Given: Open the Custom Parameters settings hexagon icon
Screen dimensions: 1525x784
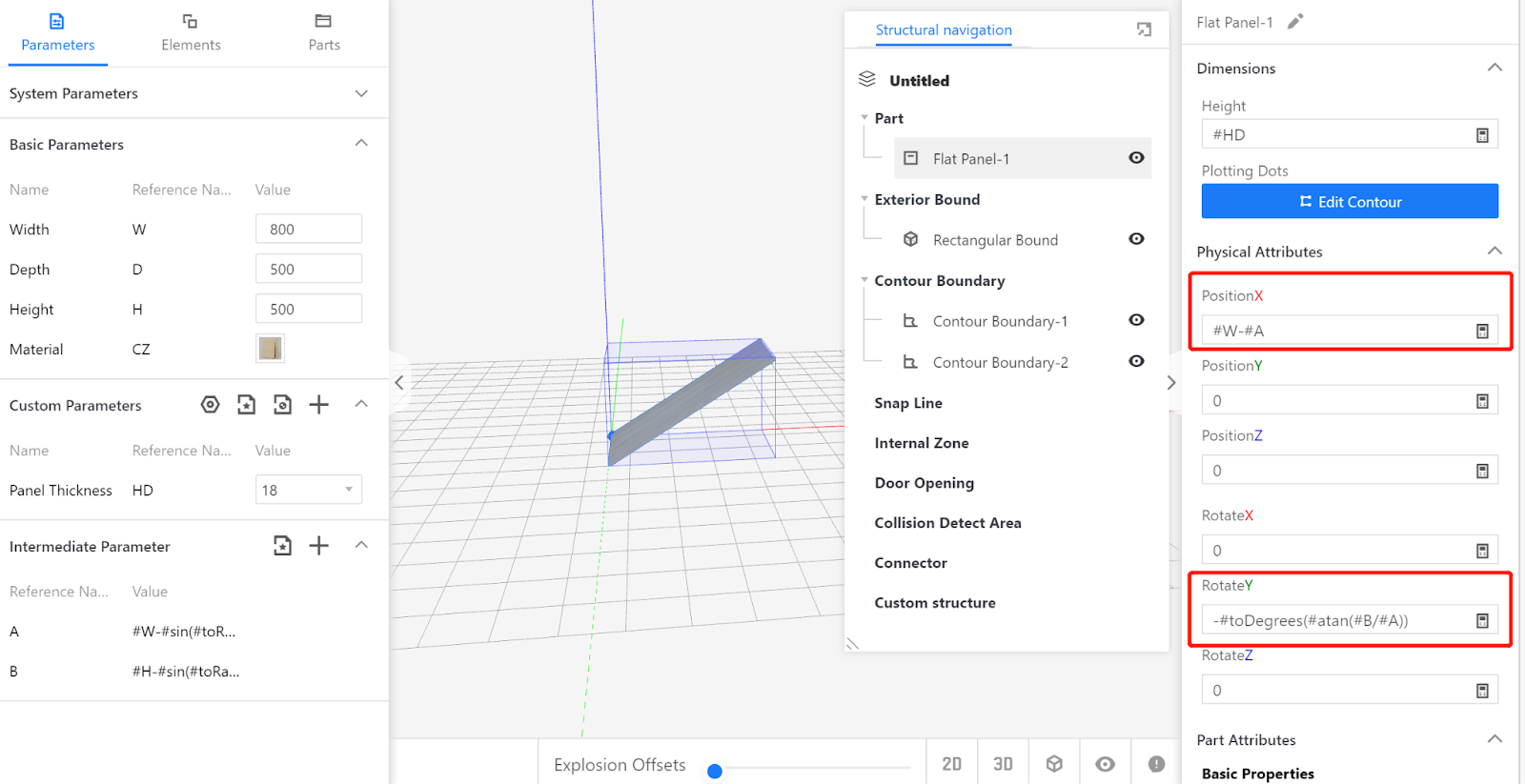Looking at the screenshot, I should click(211, 405).
